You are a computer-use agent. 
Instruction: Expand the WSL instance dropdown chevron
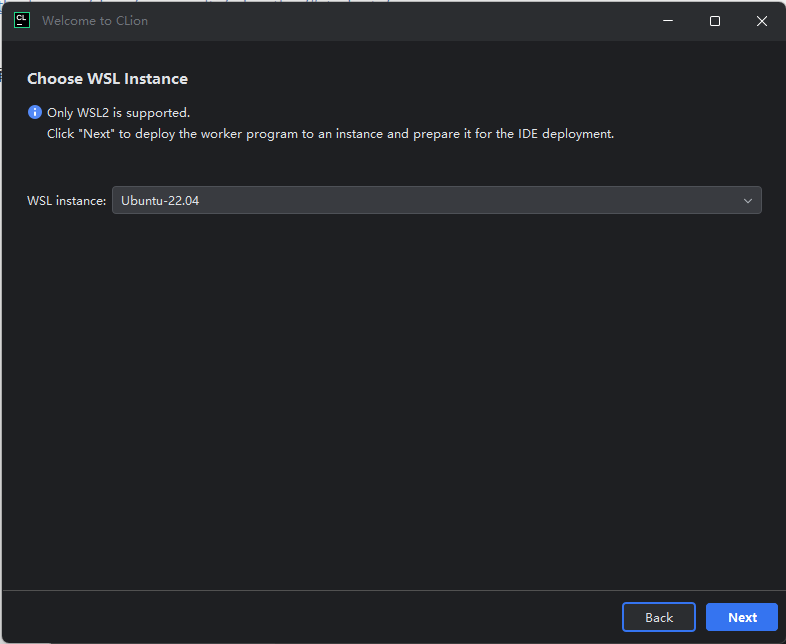[x=747, y=201]
